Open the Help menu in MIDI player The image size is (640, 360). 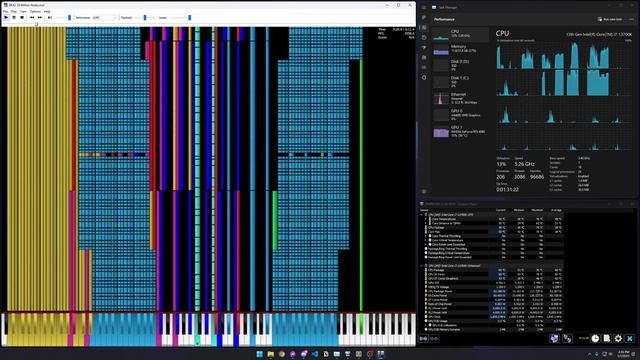point(47,11)
